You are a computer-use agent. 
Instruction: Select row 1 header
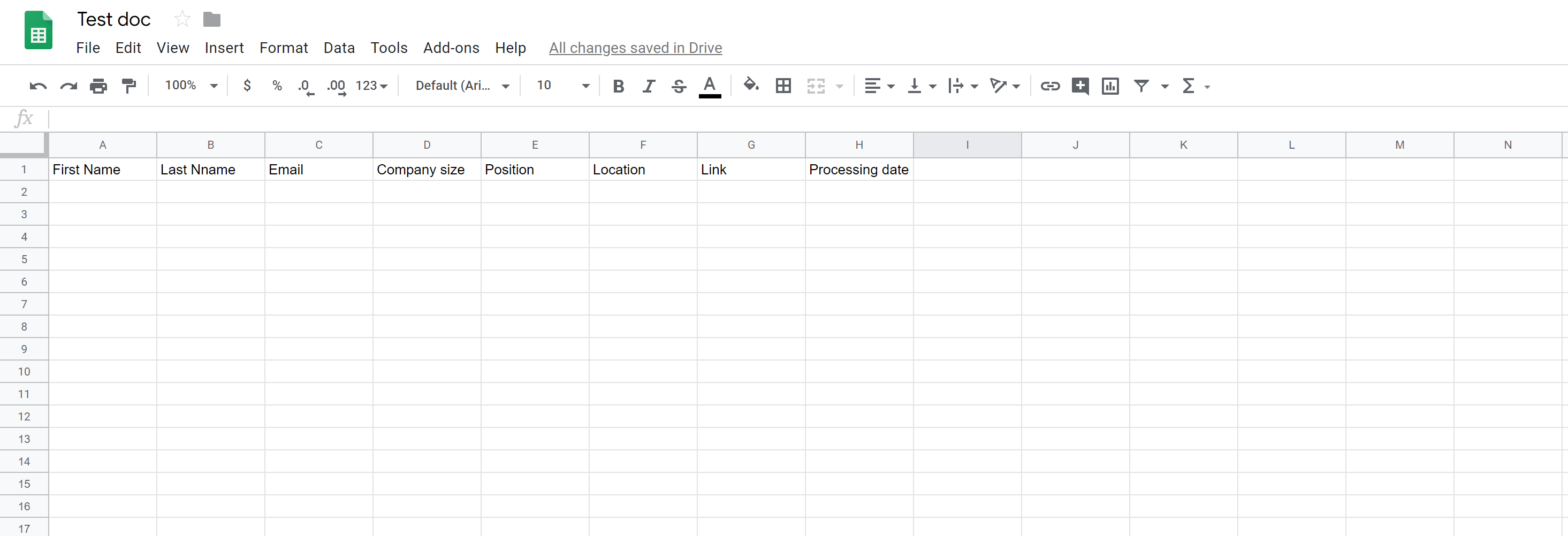24,169
